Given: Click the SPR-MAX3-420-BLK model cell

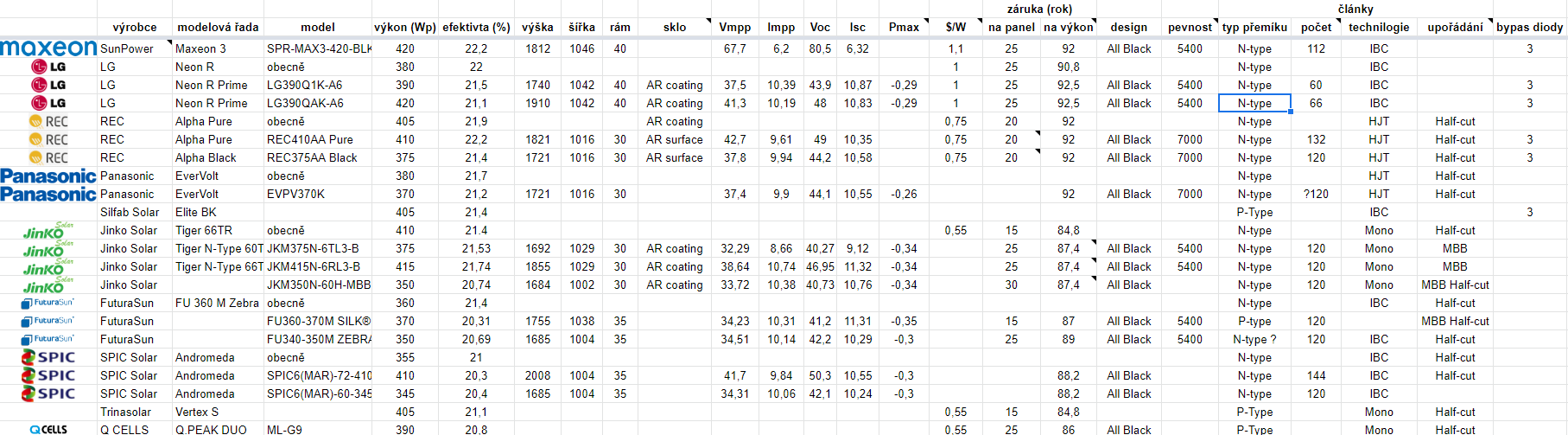Looking at the screenshot, I should coord(318,48).
